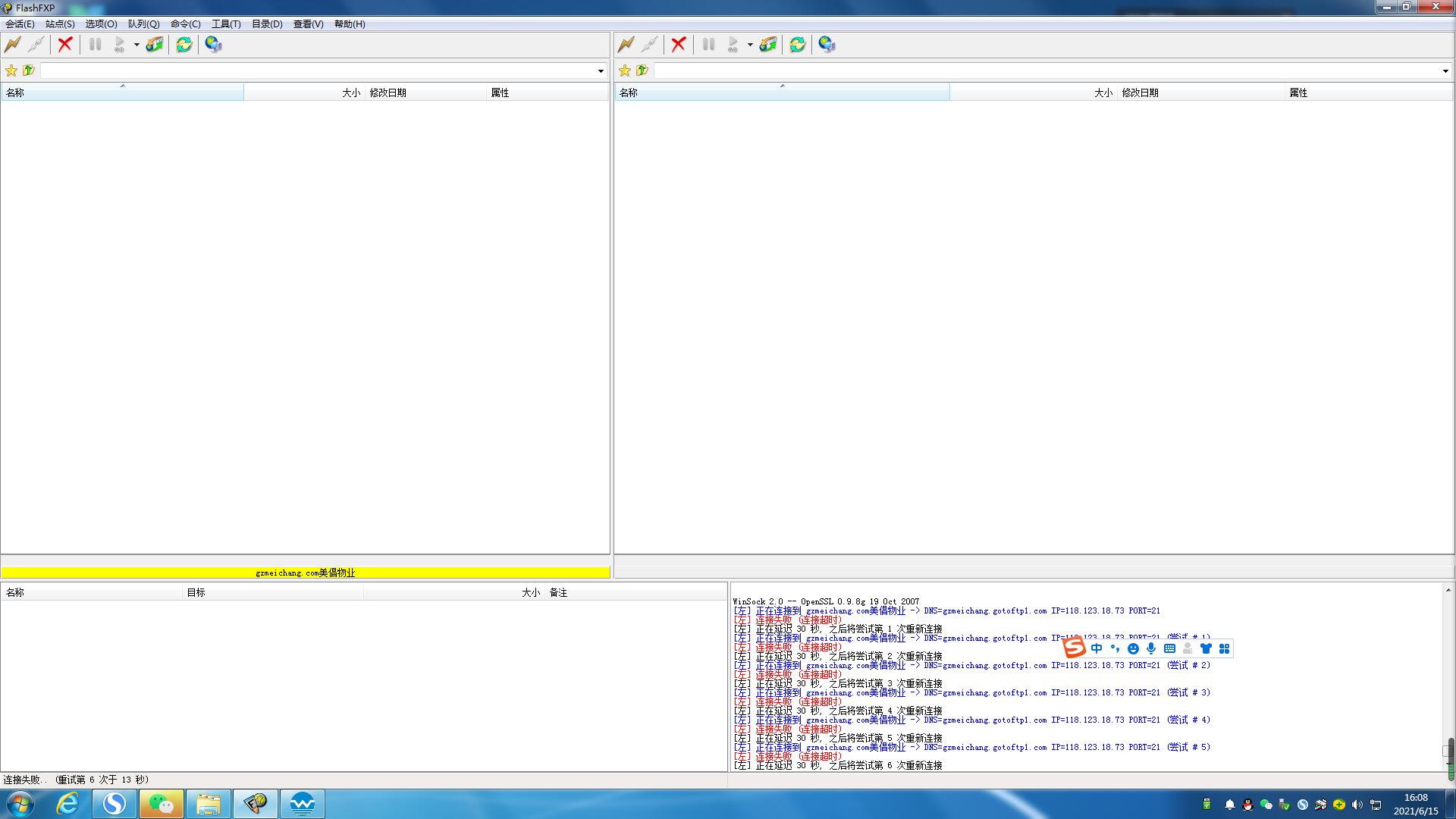Expand the left pane path dropdown
Viewport: 1456px width, 819px height.
pos(601,71)
